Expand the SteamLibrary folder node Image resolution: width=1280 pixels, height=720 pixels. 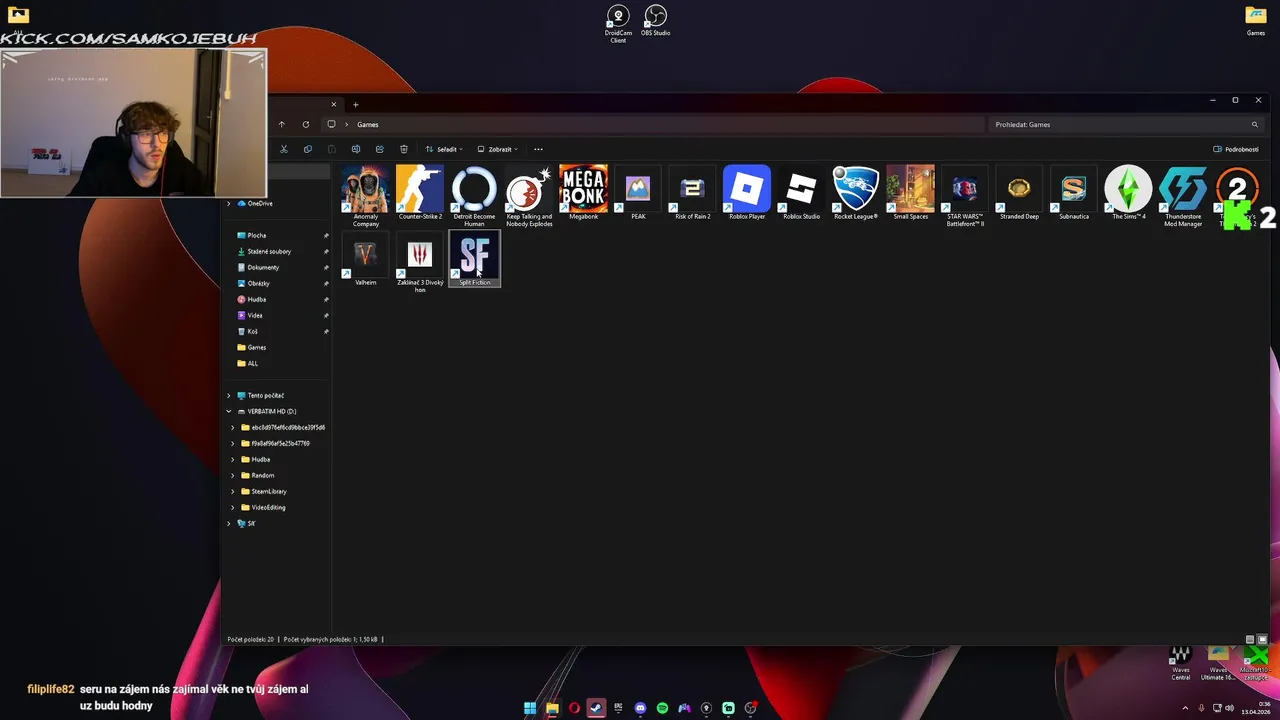pyautogui.click(x=233, y=491)
